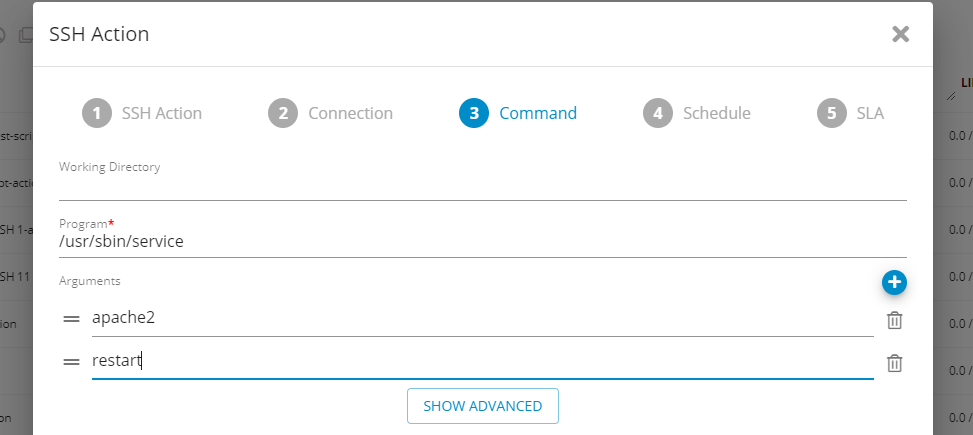
Task: Switch to the Connection step label
Action: click(x=350, y=113)
